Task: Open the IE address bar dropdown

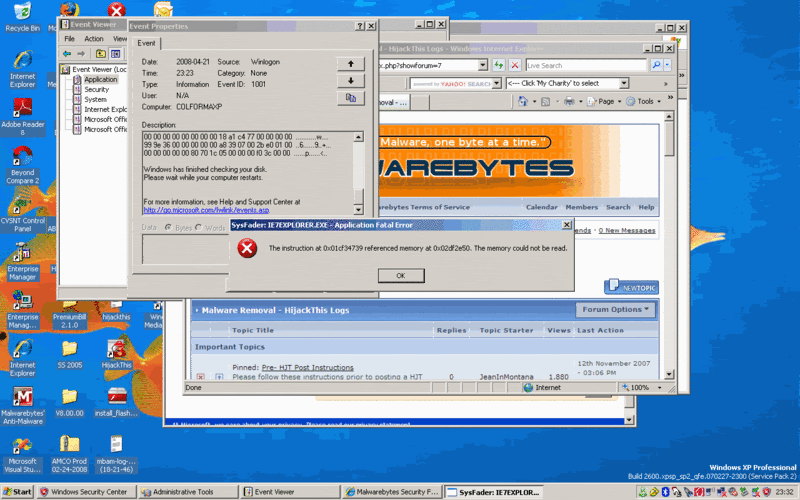Action: (483, 65)
